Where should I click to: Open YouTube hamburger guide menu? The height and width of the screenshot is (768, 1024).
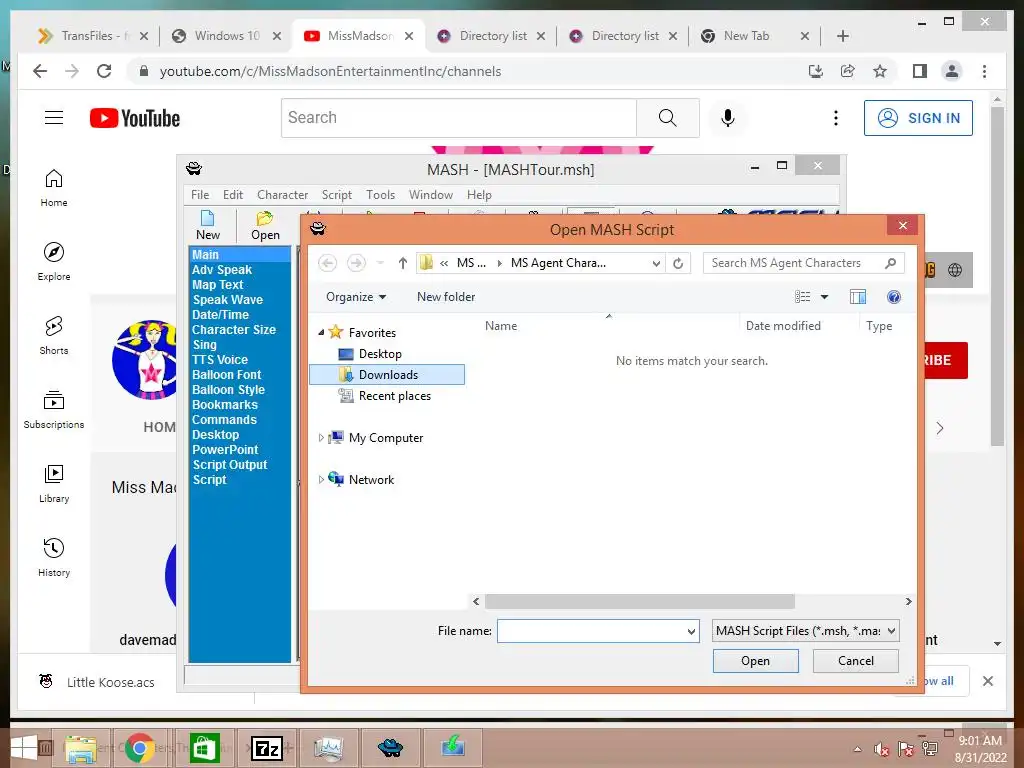(54, 118)
